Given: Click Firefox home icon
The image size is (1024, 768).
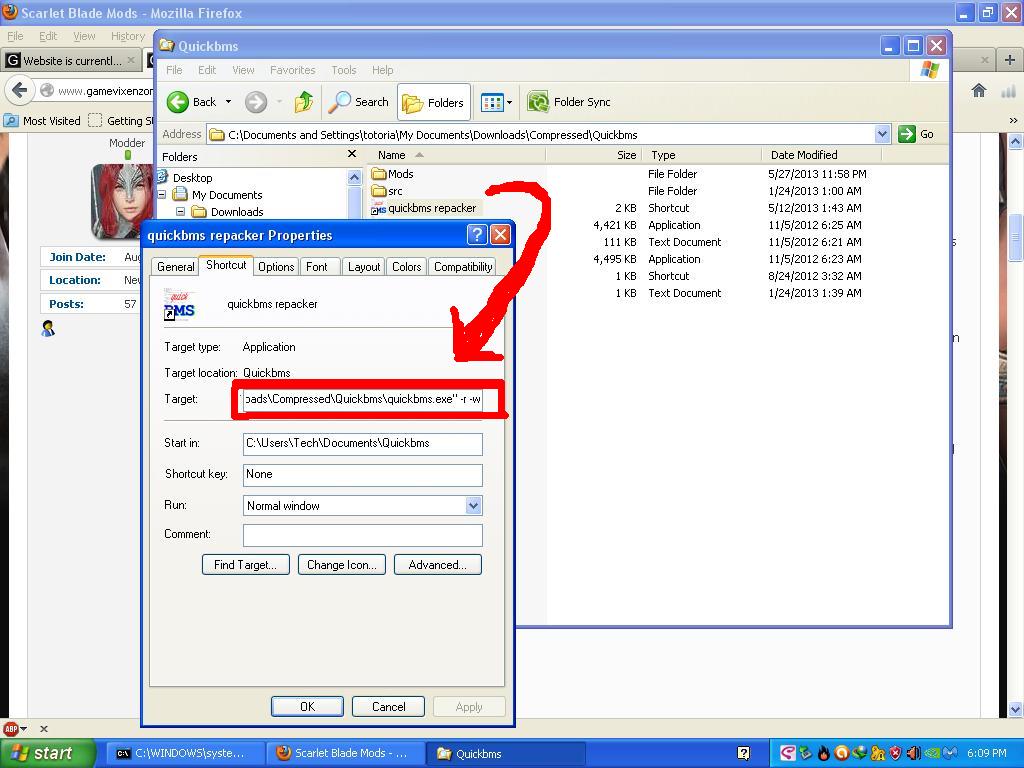Looking at the screenshot, I should (979, 90).
